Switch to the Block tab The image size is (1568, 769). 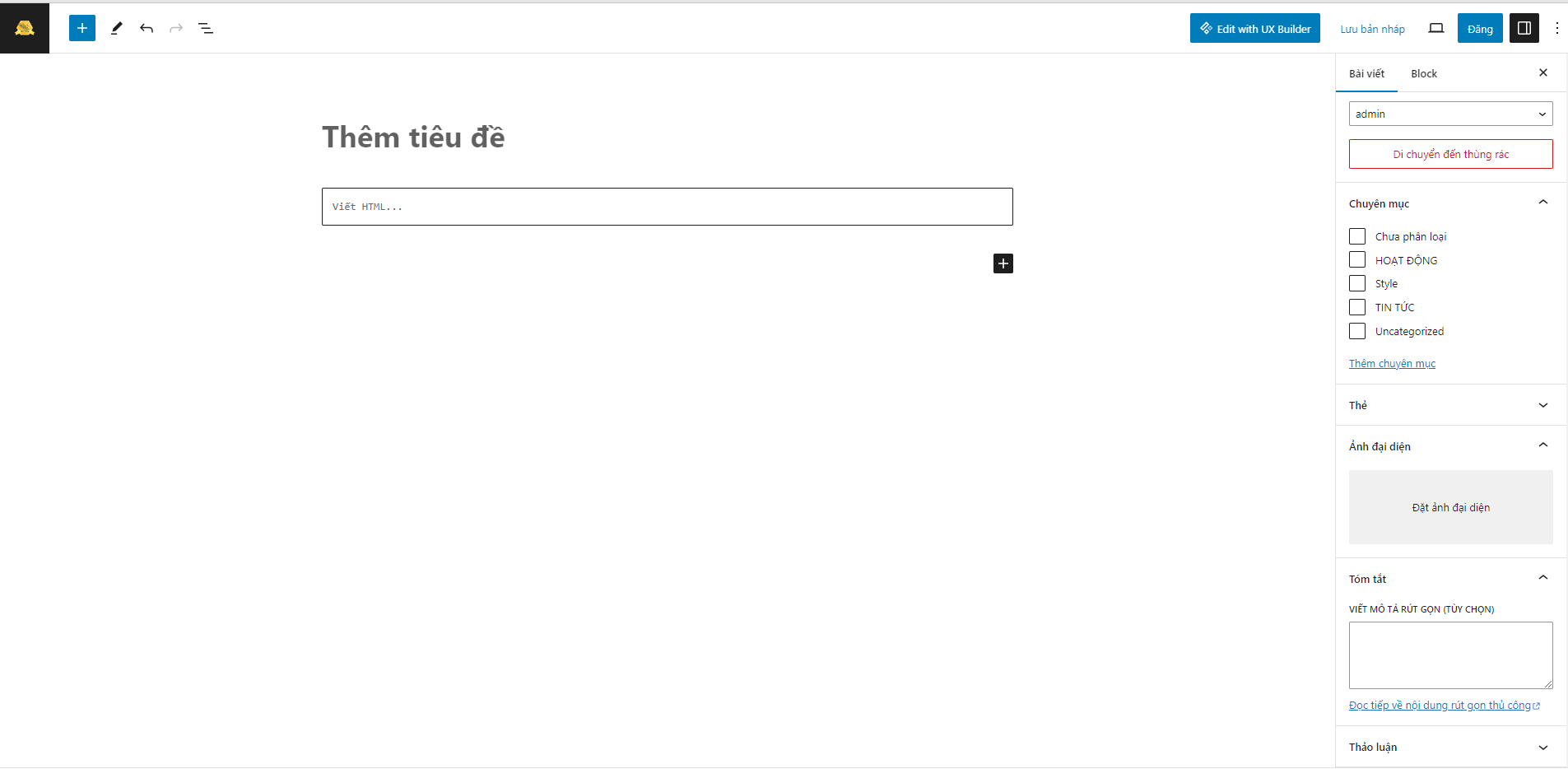click(1424, 73)
